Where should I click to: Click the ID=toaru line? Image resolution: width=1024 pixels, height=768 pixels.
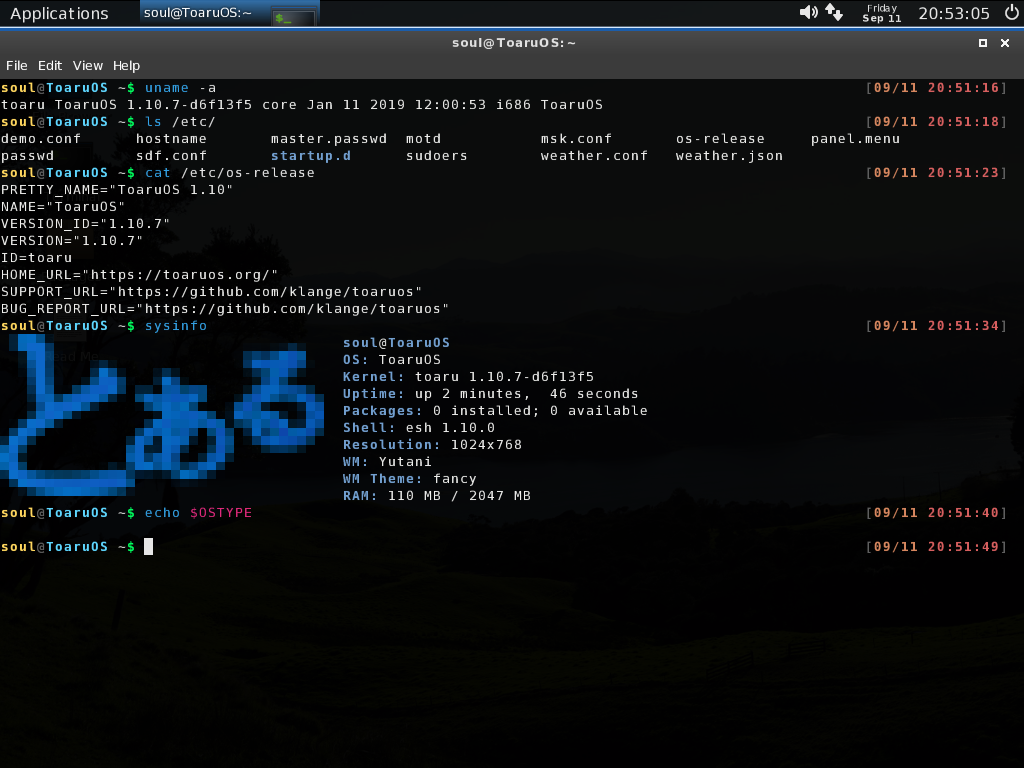[x=37, y=258]
